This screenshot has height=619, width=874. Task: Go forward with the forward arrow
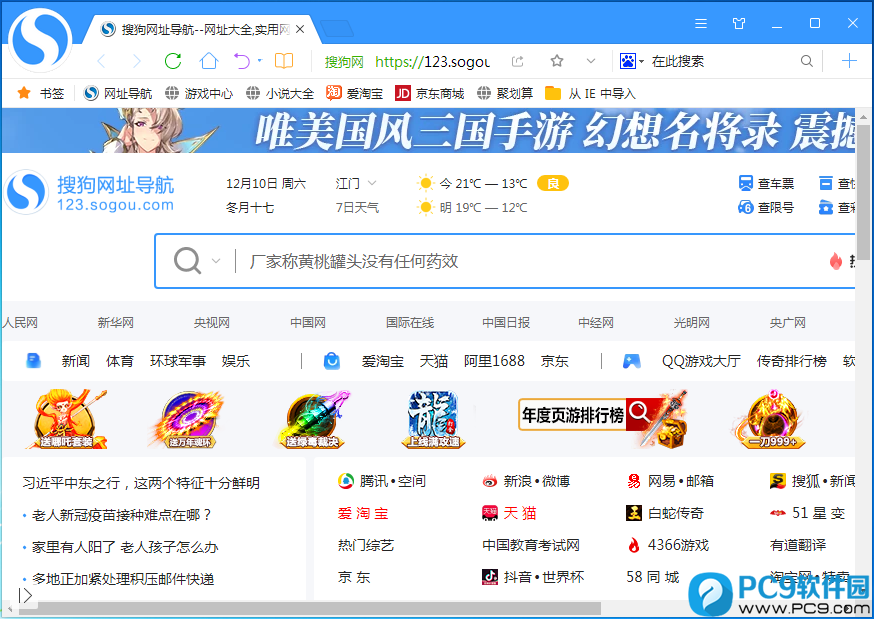(x=137, y=61)
